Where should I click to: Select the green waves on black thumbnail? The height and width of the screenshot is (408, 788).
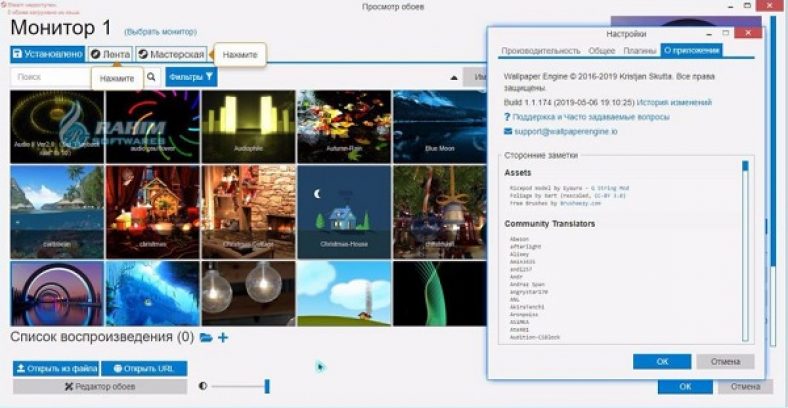pyautogui.click(x=439, y=293)
